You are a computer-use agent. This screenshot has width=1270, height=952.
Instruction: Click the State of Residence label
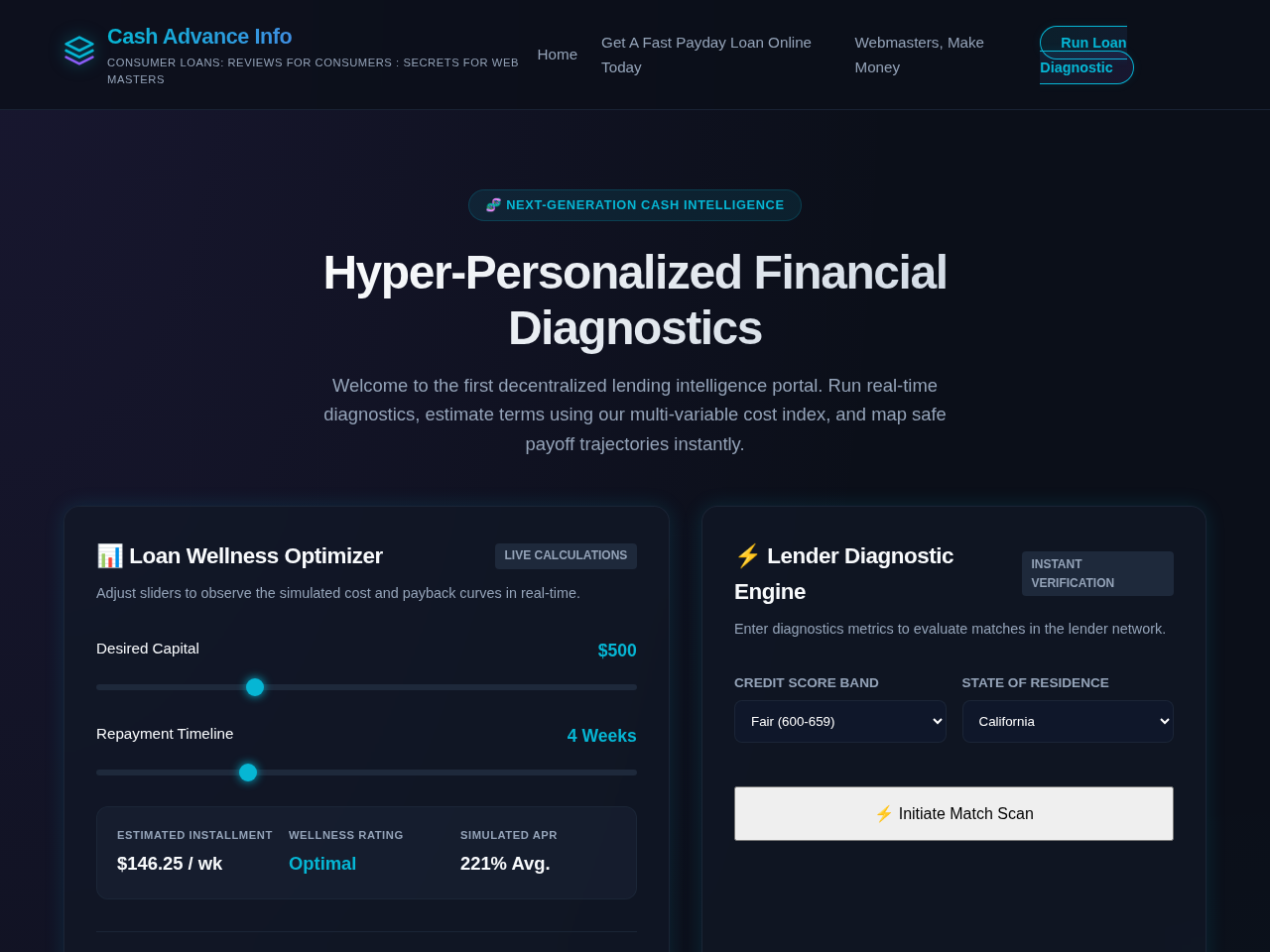(1036, 683)
